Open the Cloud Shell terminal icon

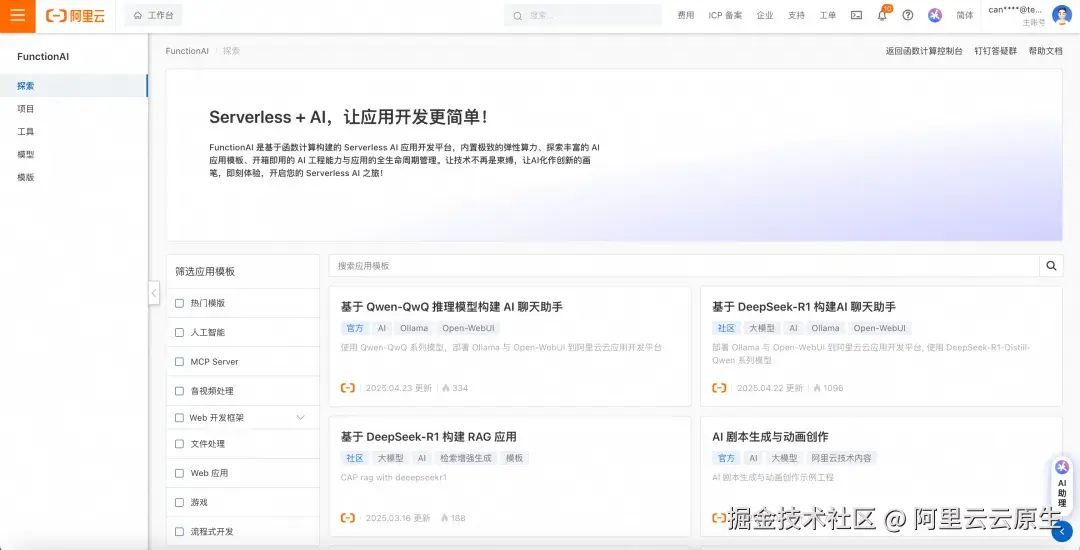coord(856,15)
